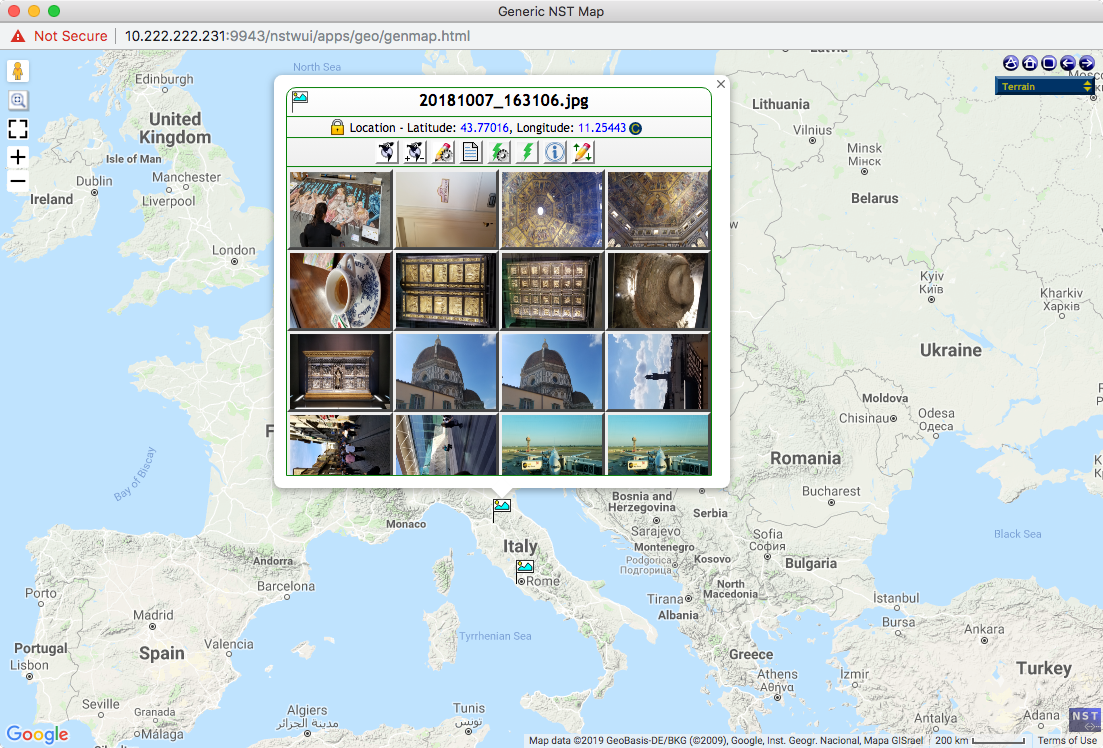The image size is (1103, 748).
Task: Click the photo flag marker near Florence
Action: (501, 509)
